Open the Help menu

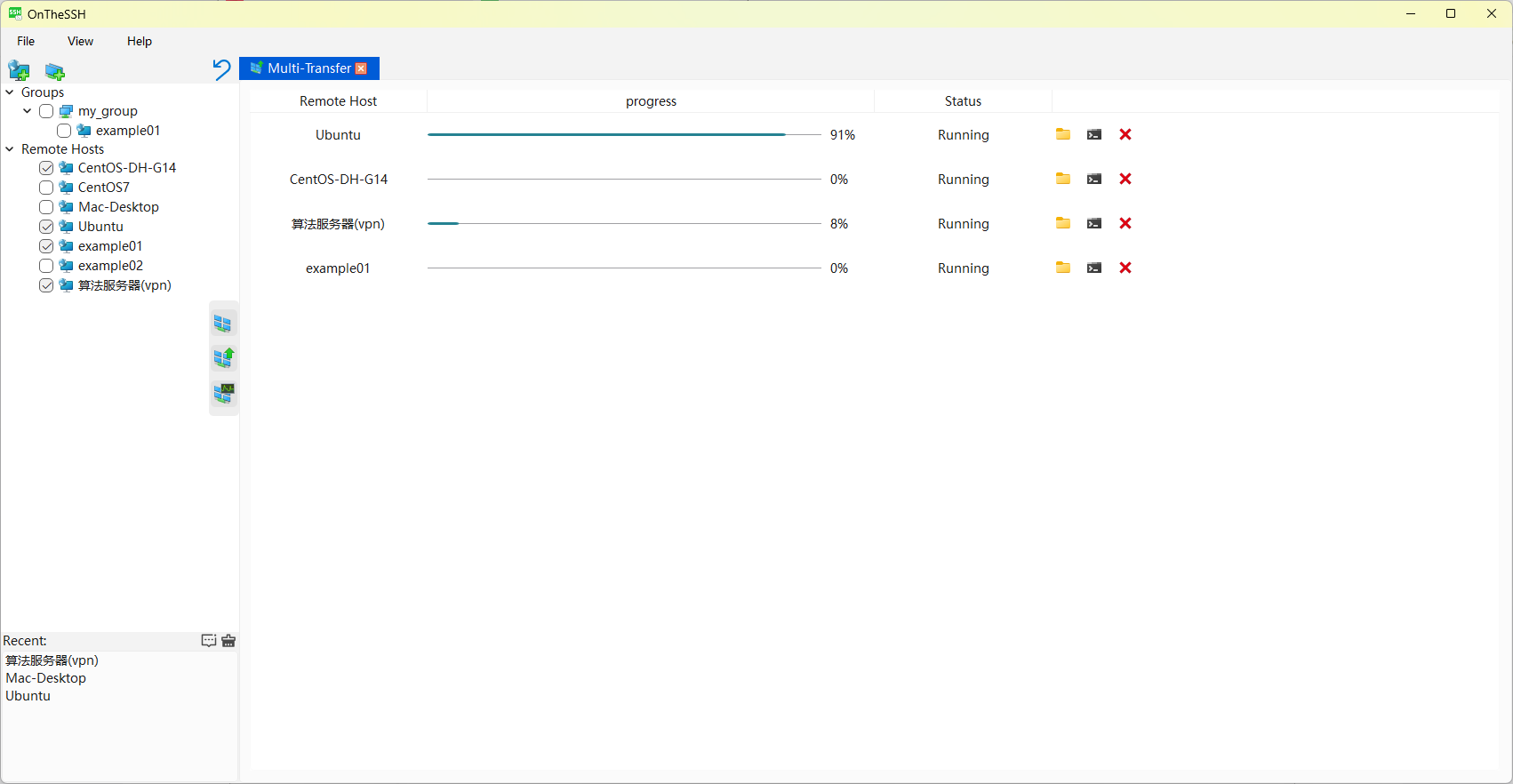pyautogui.click(x=140, y=41)
